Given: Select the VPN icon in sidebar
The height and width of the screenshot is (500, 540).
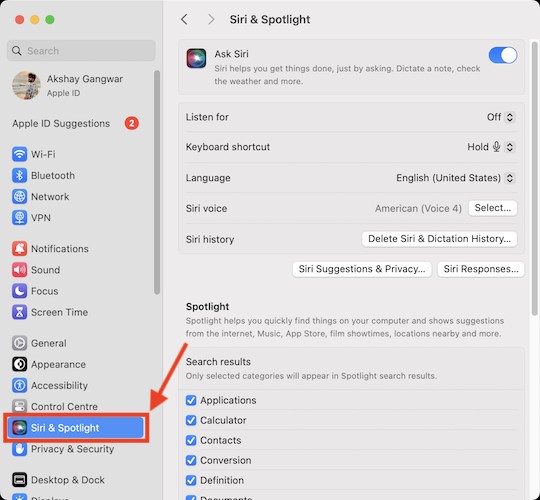Looking at the screenshot, I should coord(19,218).
